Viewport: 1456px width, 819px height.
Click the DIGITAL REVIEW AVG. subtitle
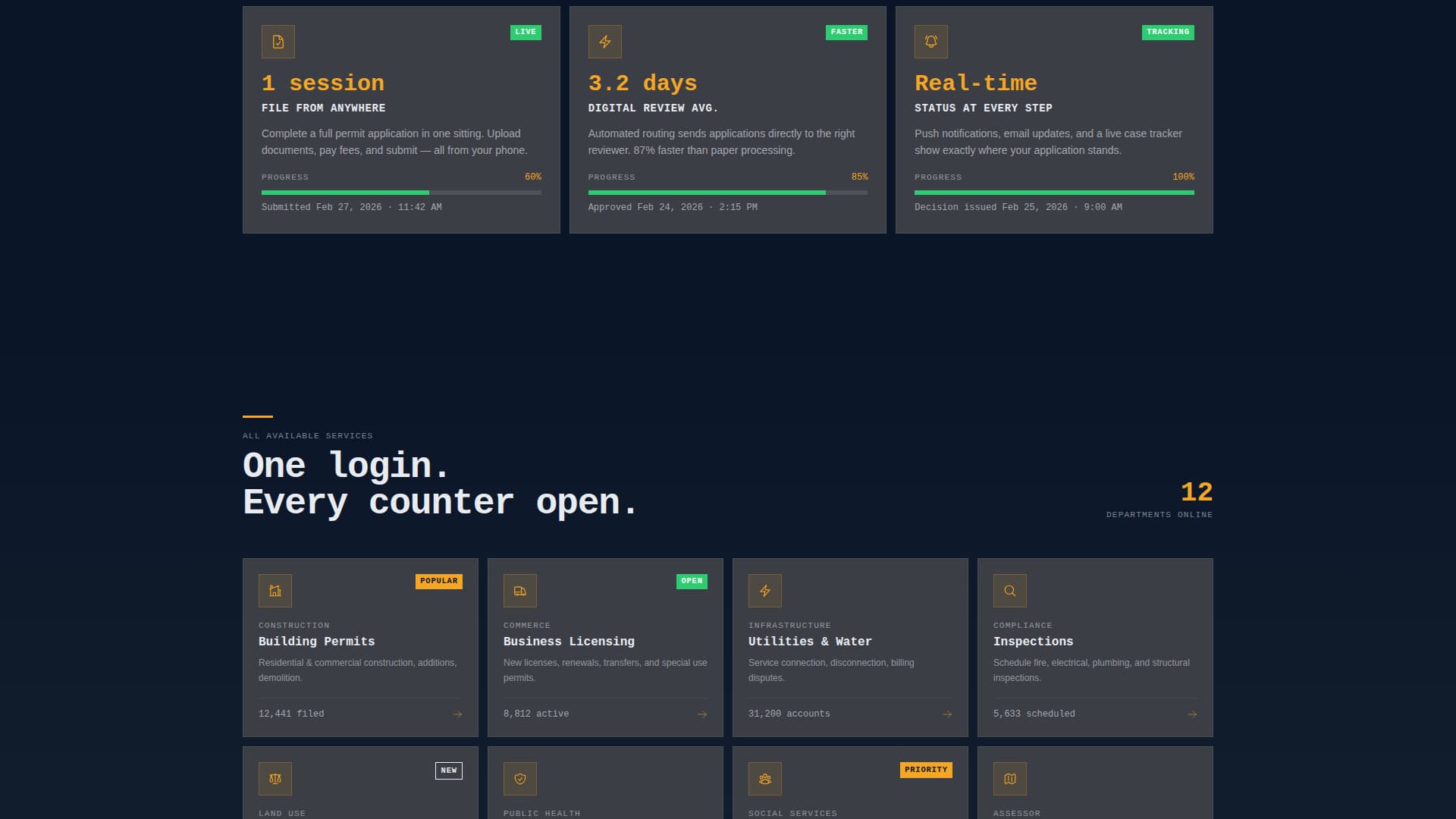653,108
